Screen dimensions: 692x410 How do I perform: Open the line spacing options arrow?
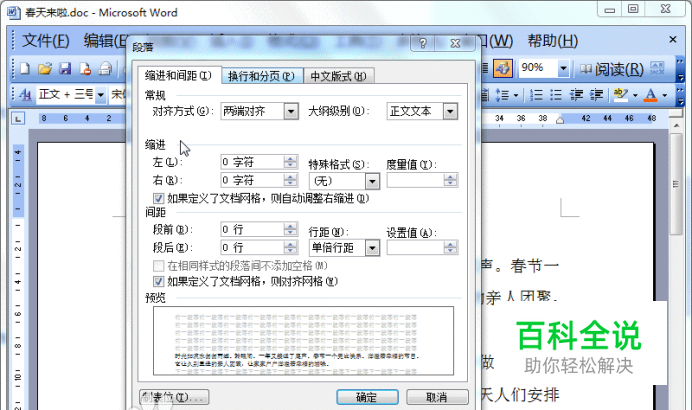(x=515, y=95)
